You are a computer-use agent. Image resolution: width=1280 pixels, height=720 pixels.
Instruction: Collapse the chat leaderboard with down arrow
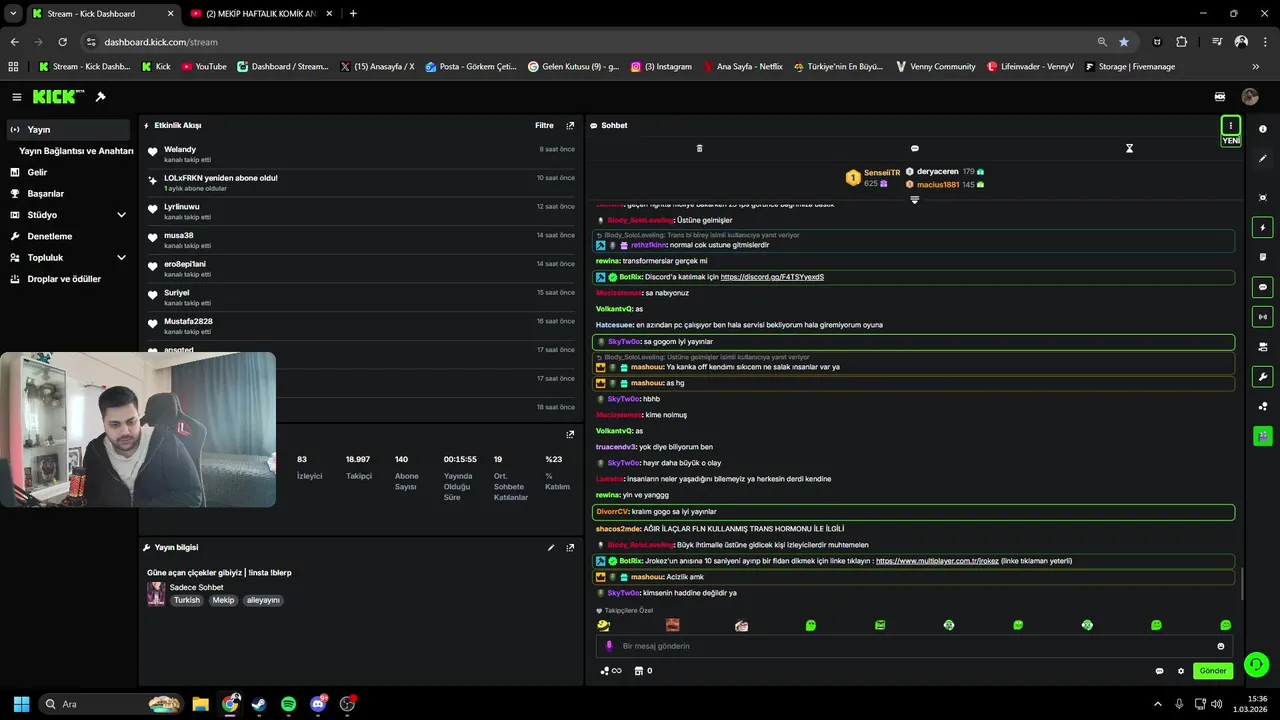pos(914,200)
